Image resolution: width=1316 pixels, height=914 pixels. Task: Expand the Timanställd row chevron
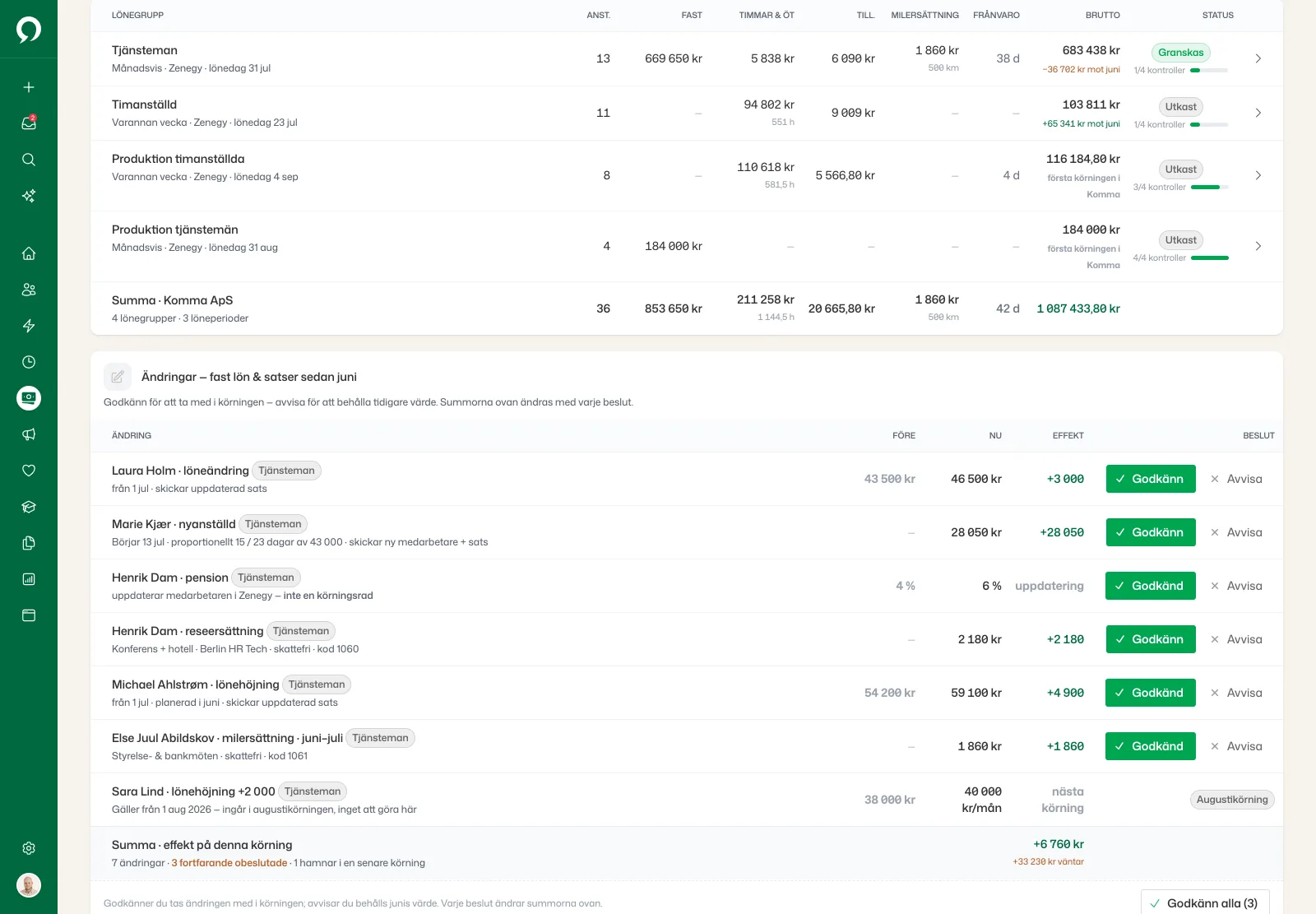[1258, 113]
